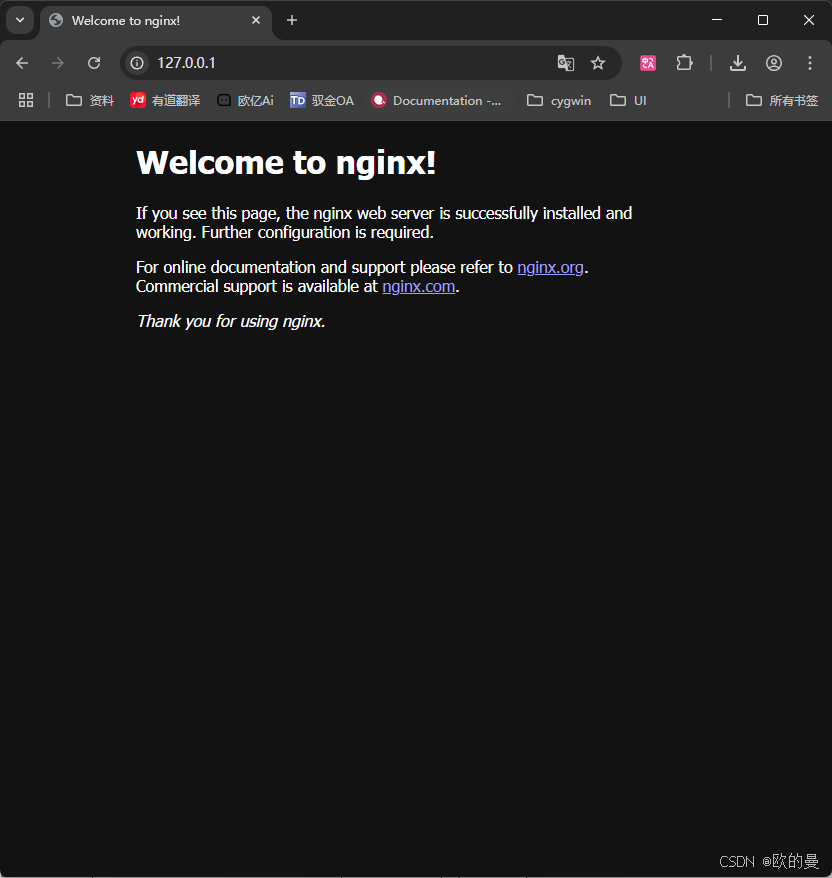Open the cygwin bookmarks folder
The image size is (832, 878).
[559, 101]
